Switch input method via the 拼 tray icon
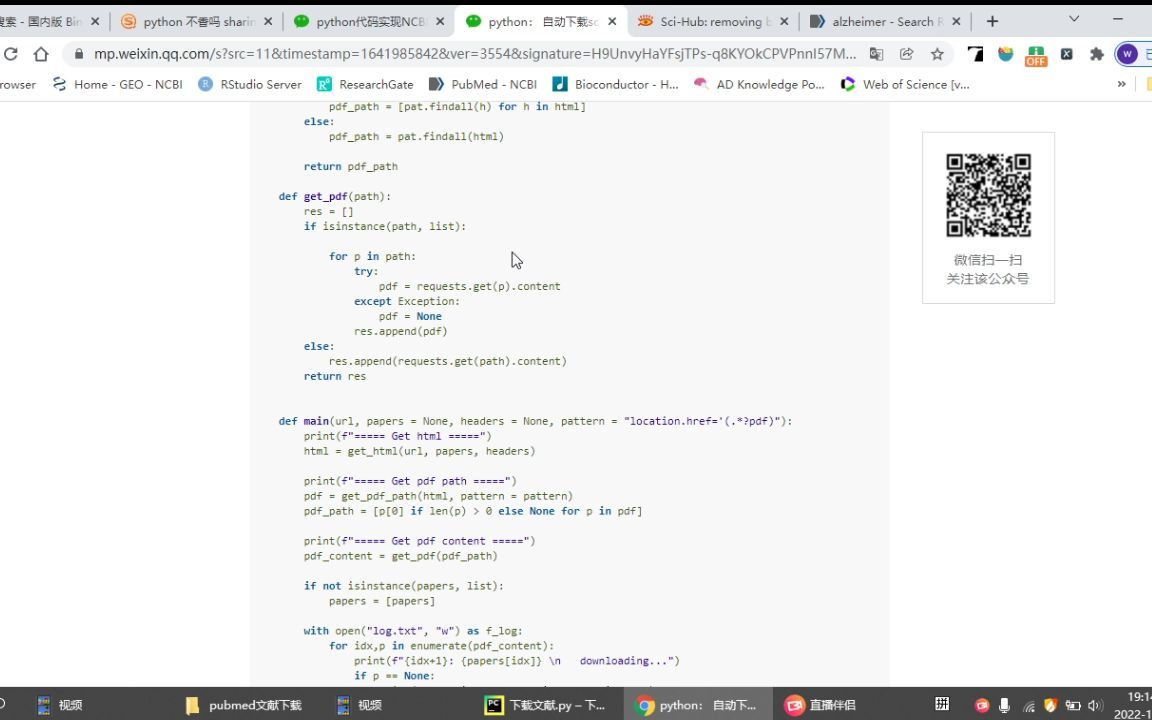The image size is (1152, 720). coord(943,706)
